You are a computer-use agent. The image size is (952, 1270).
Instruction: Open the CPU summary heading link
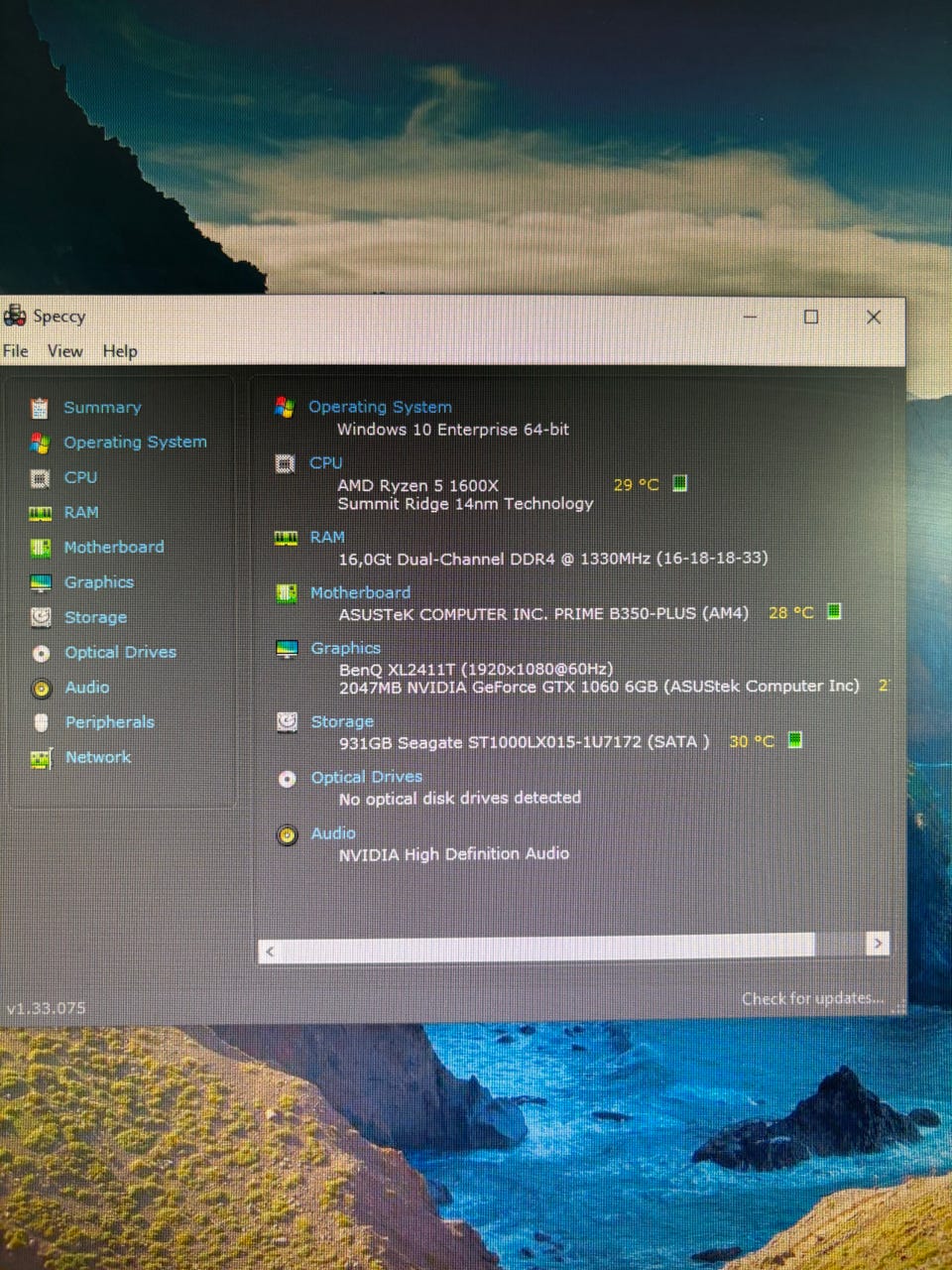pyautogui.click(x=326, y=463)
